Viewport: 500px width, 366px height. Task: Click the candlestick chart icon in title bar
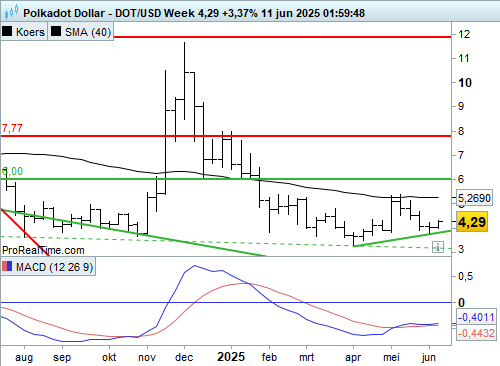(11, 13)
